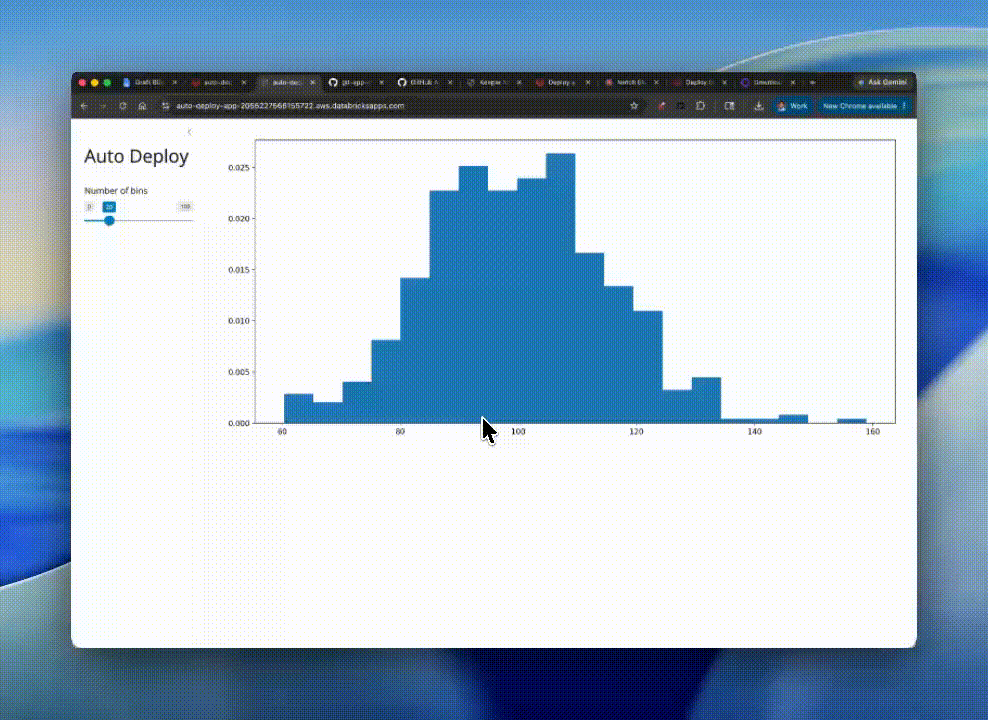The width and height of the screenshot is (988, 720).
Task: Open the browser home page icon
Action: point(142,106)
